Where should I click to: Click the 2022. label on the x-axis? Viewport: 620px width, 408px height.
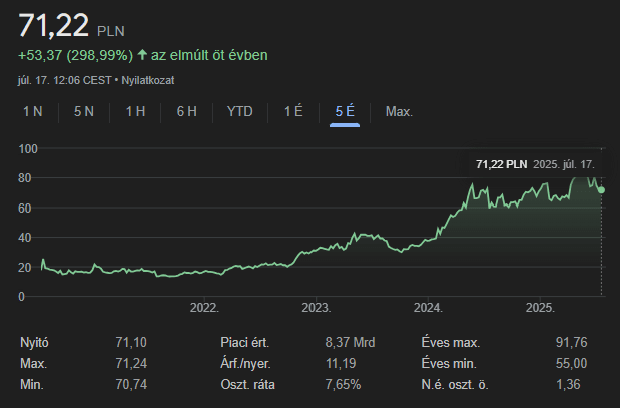pos(203,308)
